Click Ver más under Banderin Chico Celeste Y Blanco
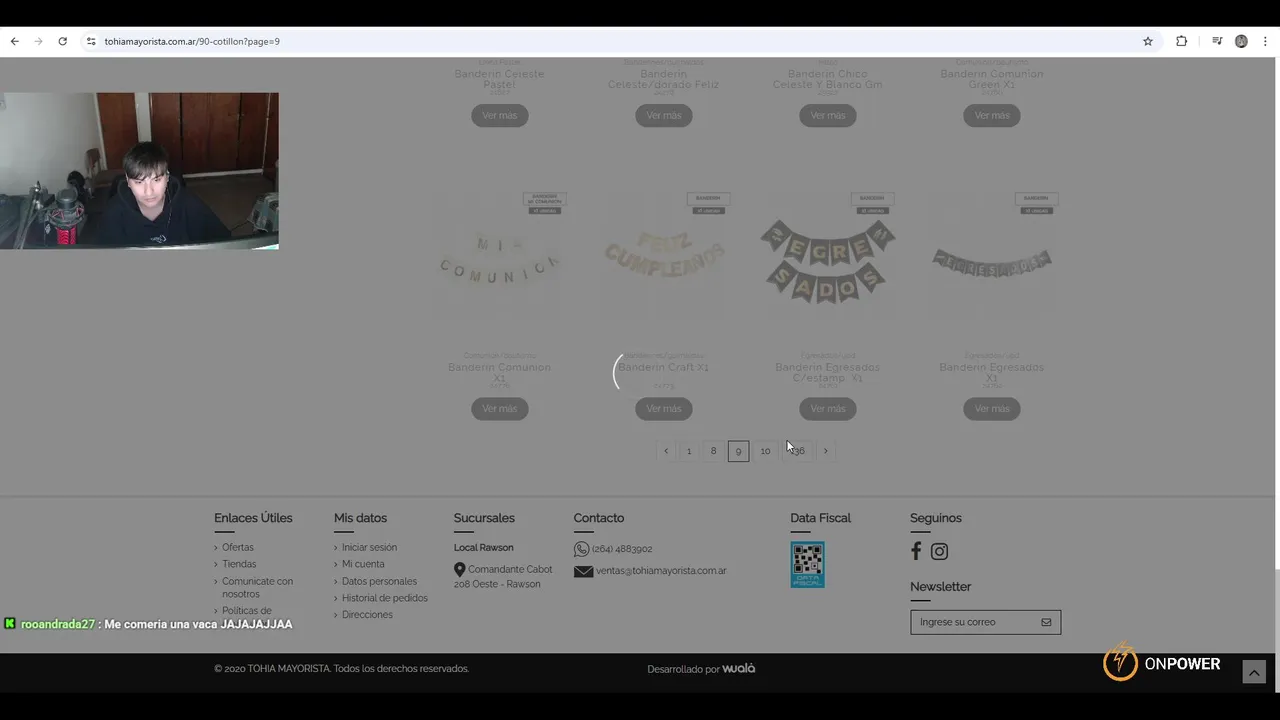Viewport: 1280px width, 720px height. pyautogui.click(x=828, y=115)
